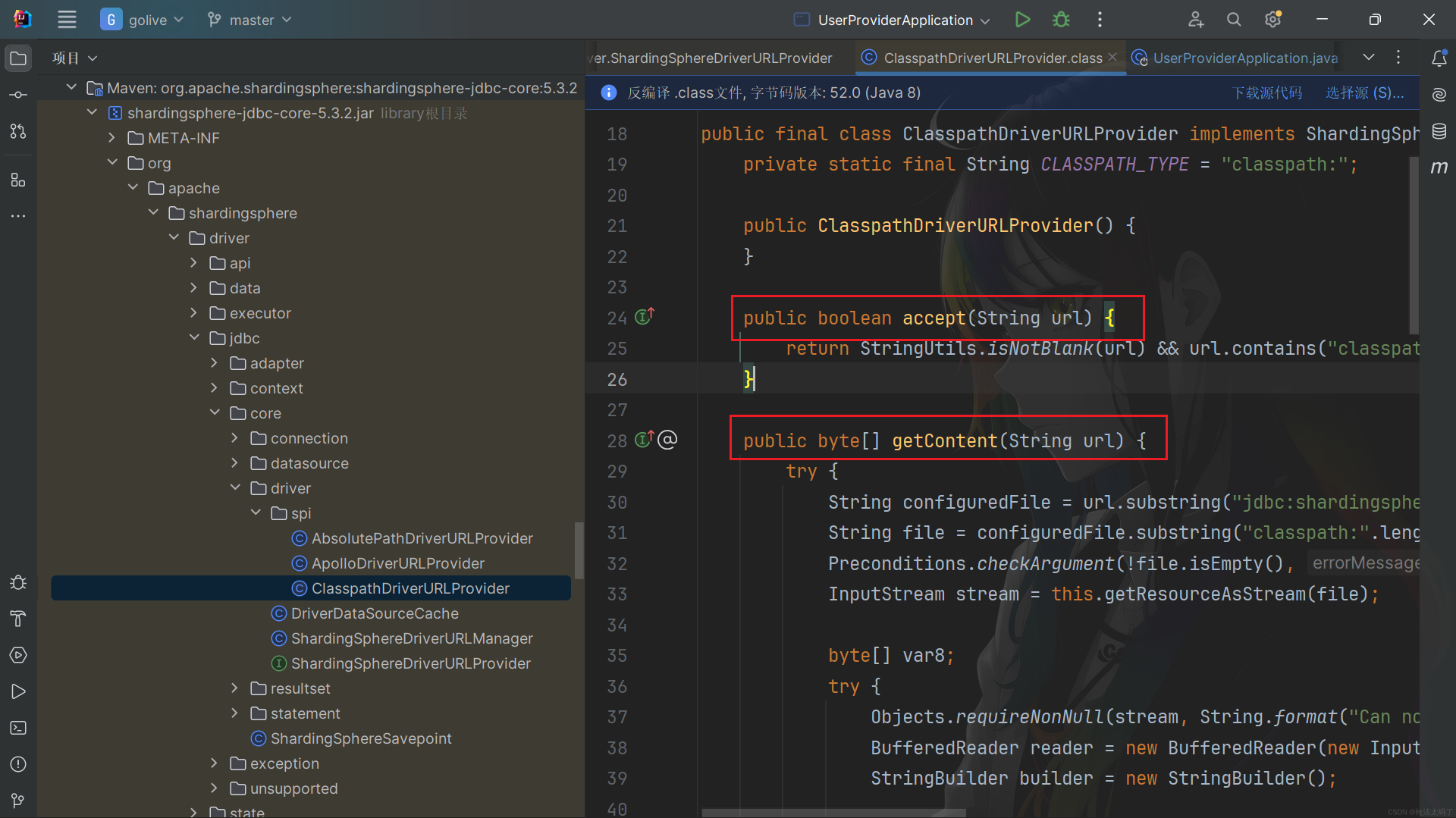This screenshot has width=1456, height=818.
Task: Select ShardingSphereDriverURLManager class
Action: pos(402,638)
